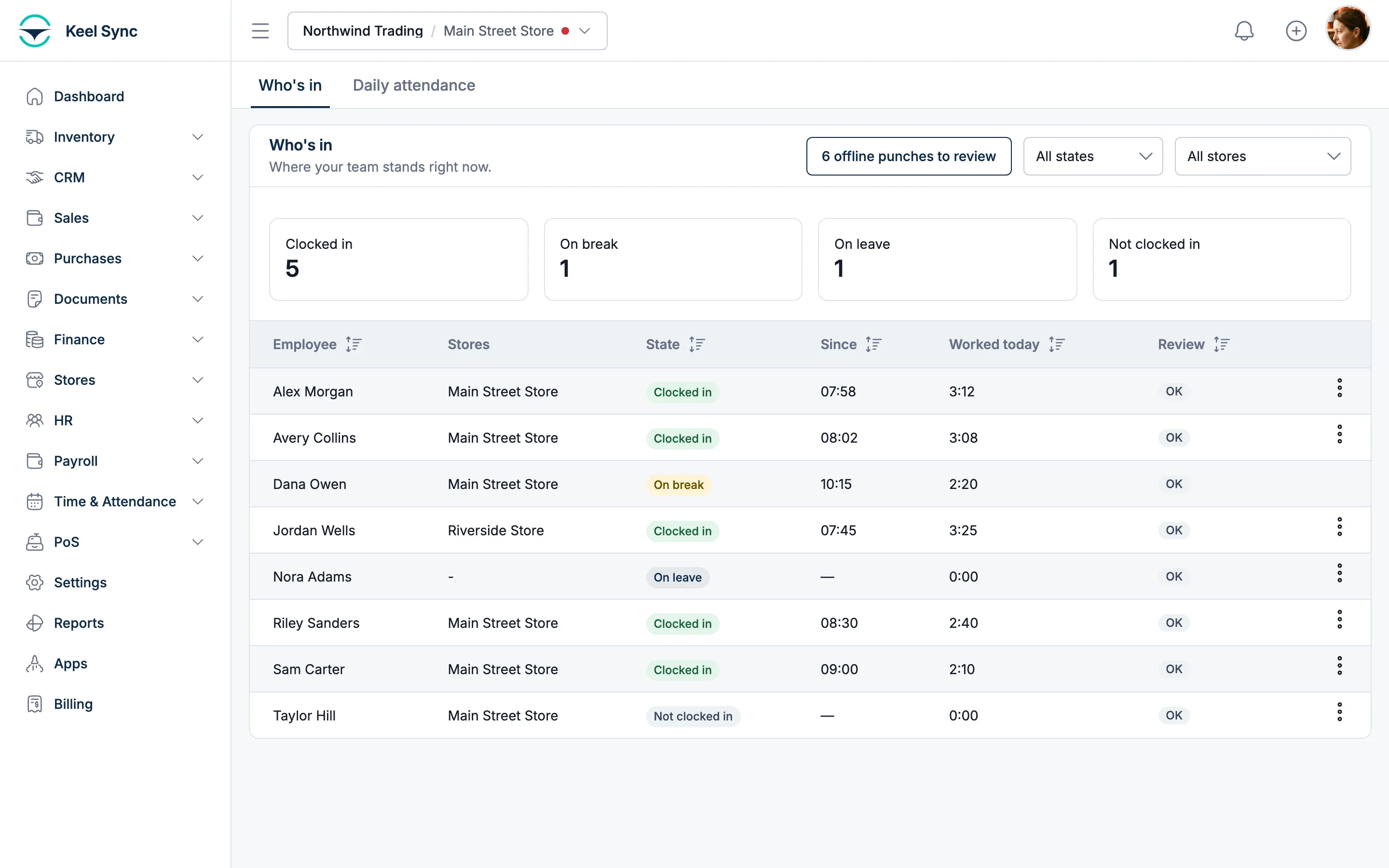Screen dimensions: 1389x868
Task: Open the All stores filter dropdown
Action: 1263,156
